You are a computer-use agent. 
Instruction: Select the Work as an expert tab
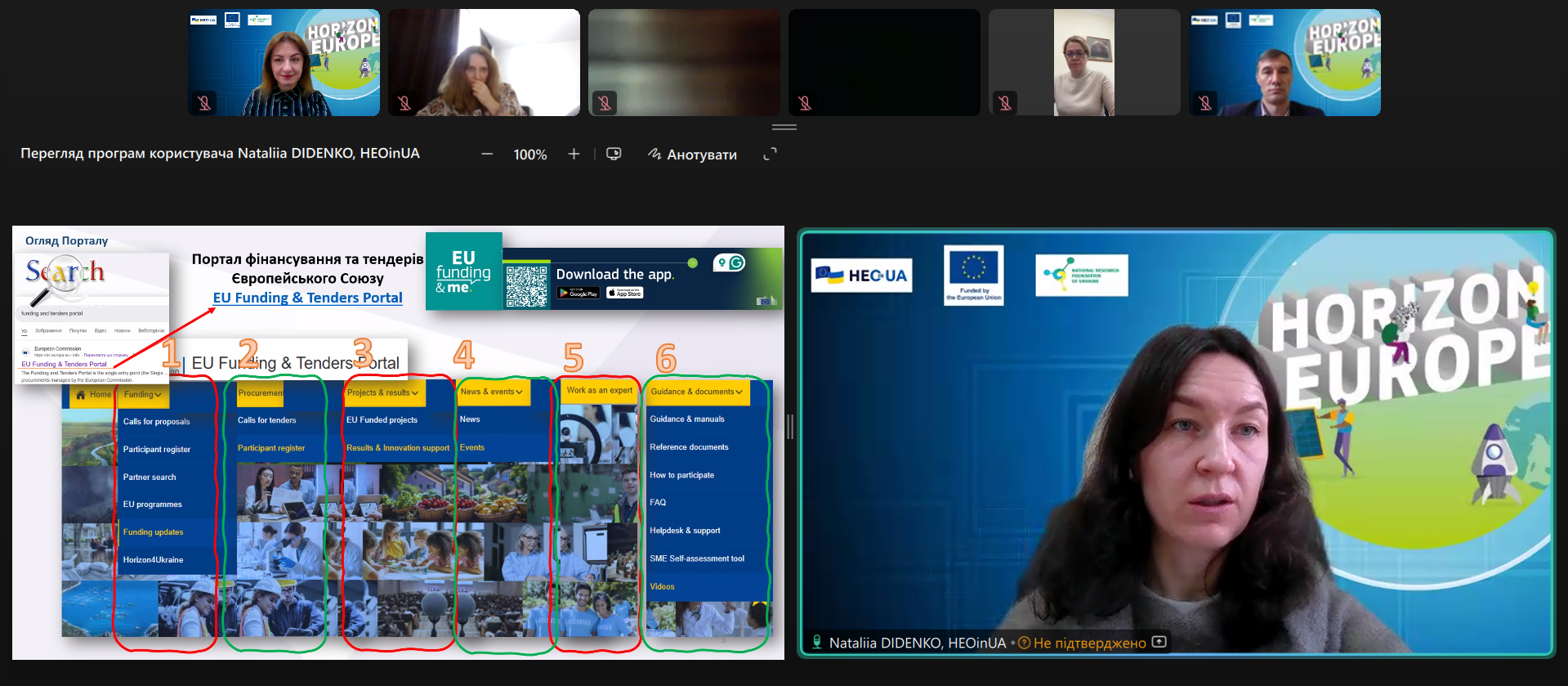[x=599, y=390]
